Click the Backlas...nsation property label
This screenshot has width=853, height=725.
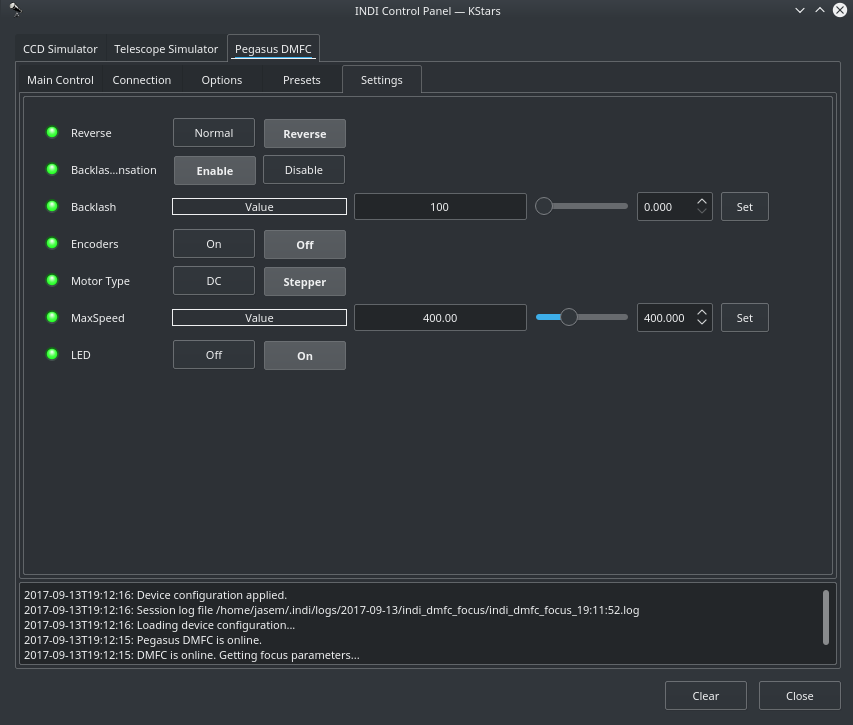click(114, 170)
